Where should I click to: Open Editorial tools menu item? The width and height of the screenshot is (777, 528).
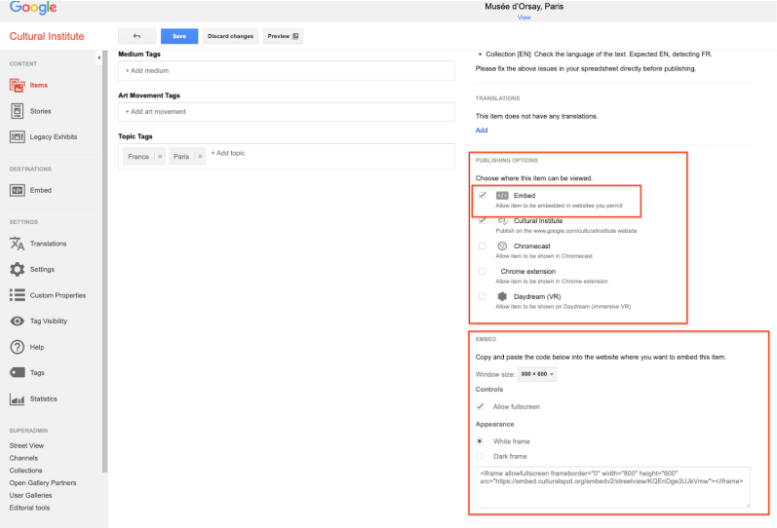(x=30, y=508)
